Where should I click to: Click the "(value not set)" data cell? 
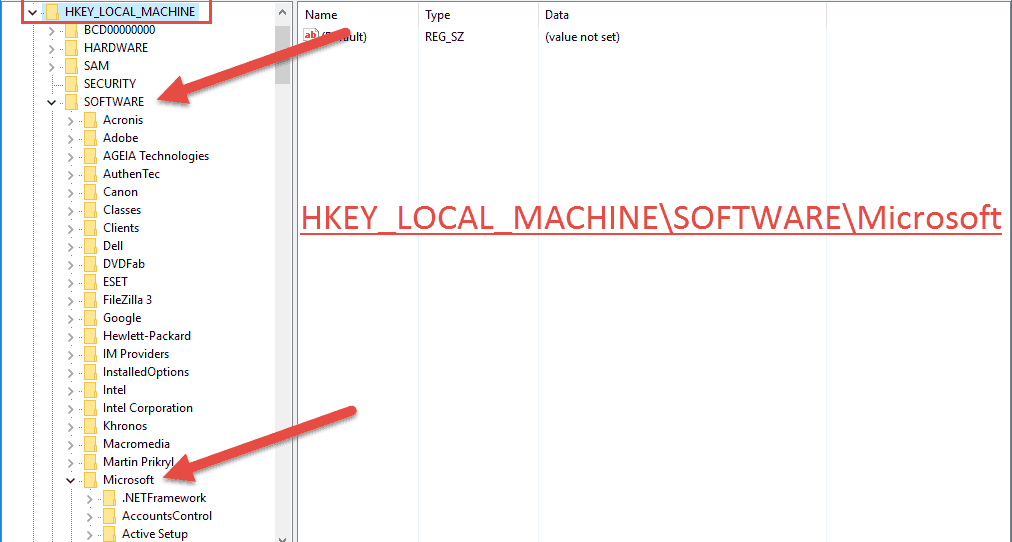pyautogui.click(x=582, y=37)
